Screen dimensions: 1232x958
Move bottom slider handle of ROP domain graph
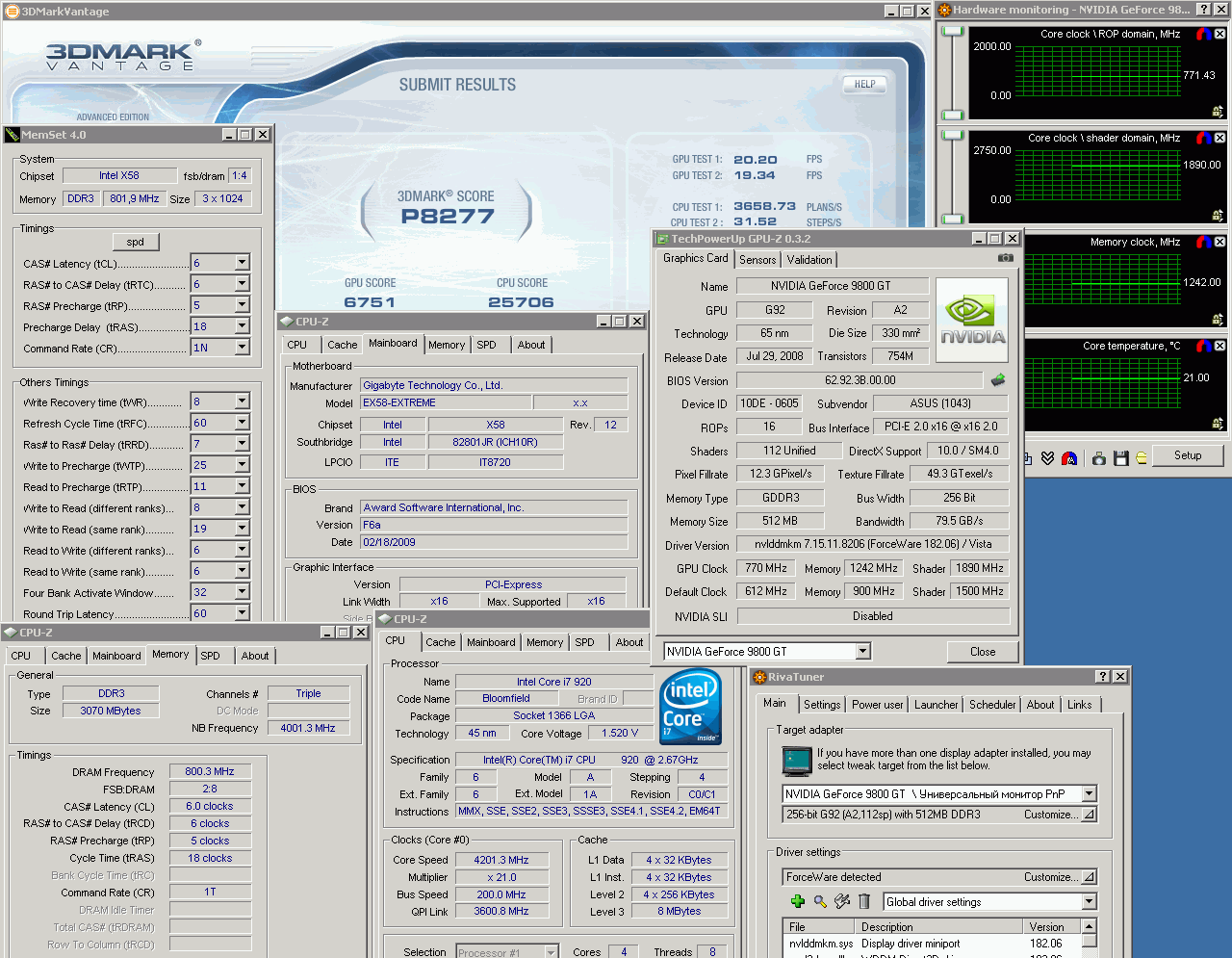(953, 115)
